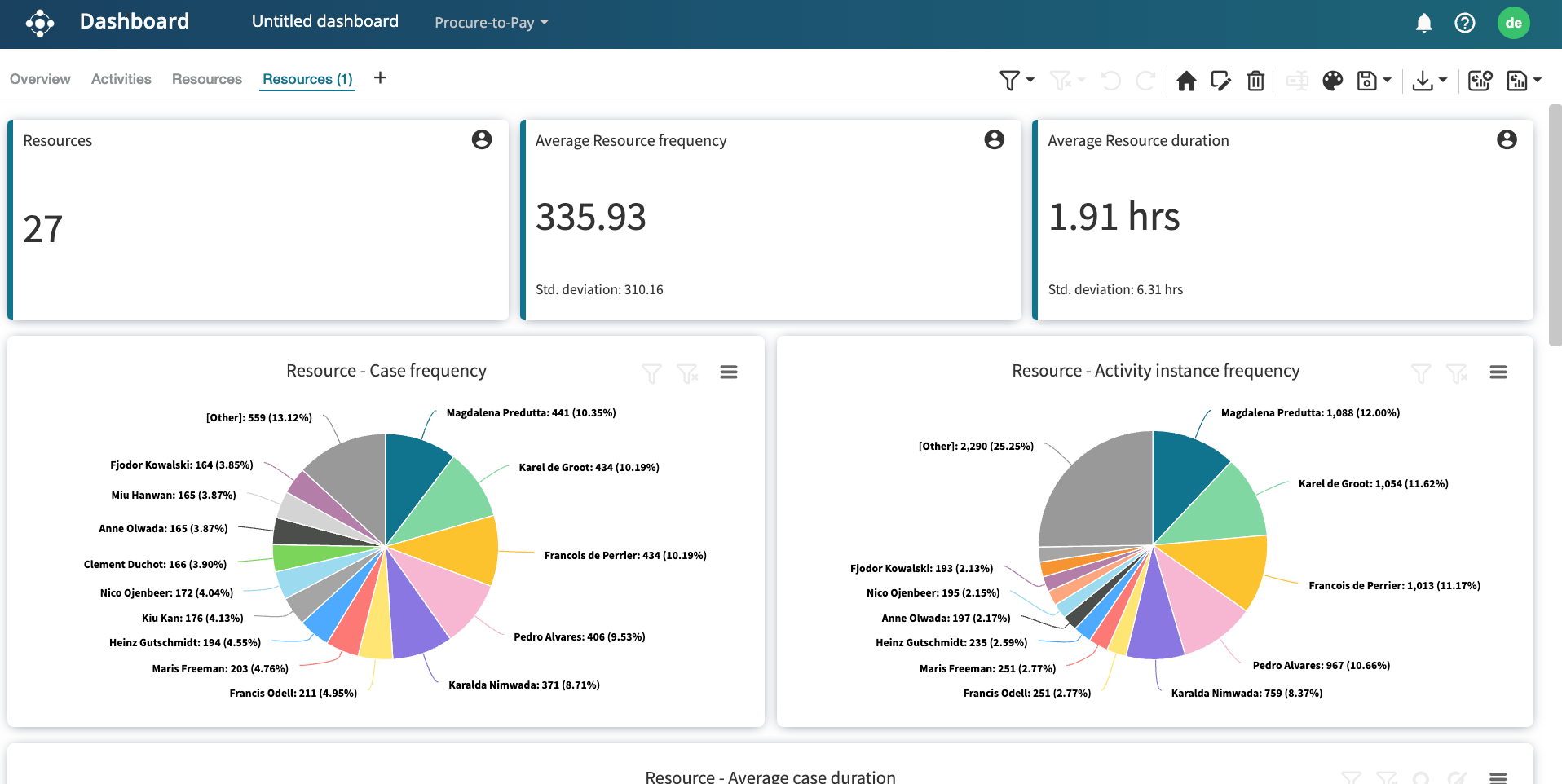Click the add chart widget icon
1562x784 pixels.
click(1479, 81)
